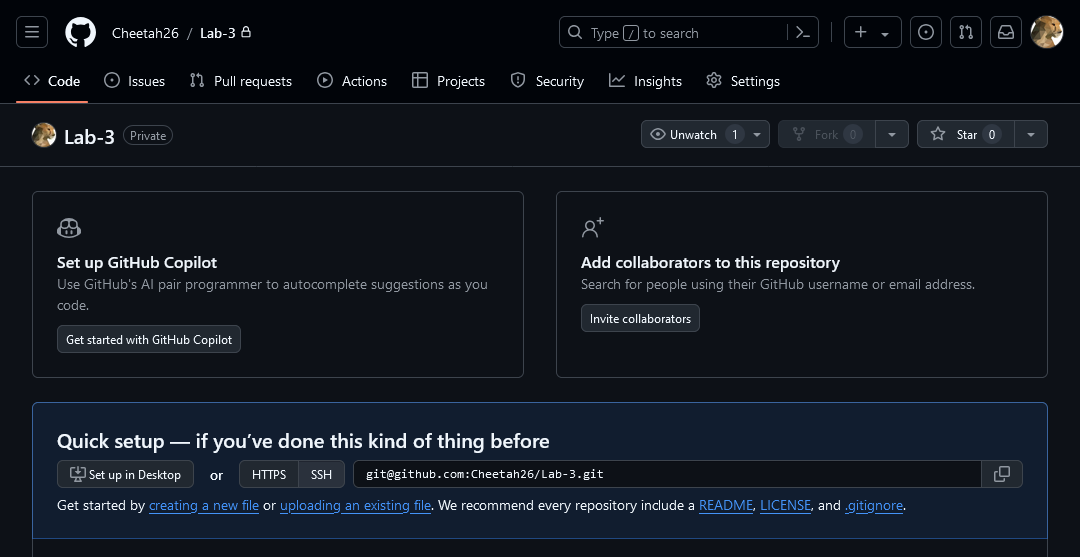Open the Unwatch notifications dropdown

pos(705,134)
